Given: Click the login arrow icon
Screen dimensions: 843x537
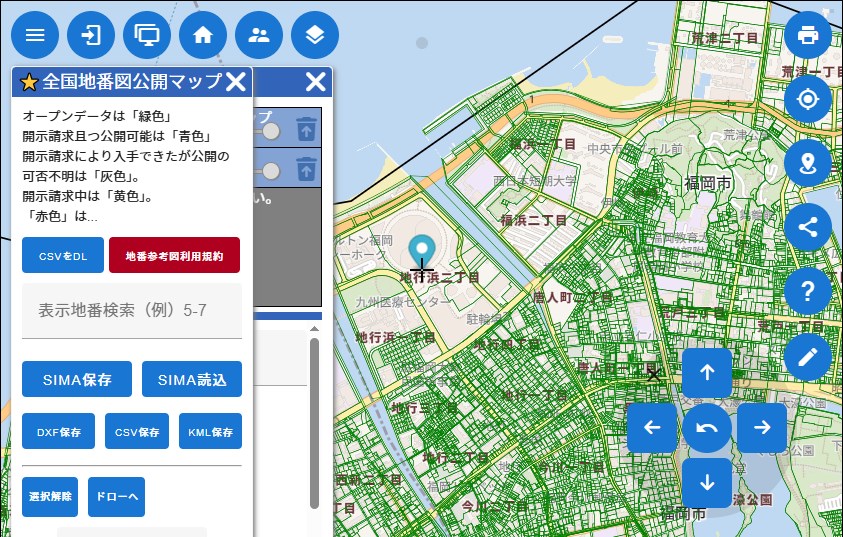Looking at the screenshot, I should coord(91,35).
